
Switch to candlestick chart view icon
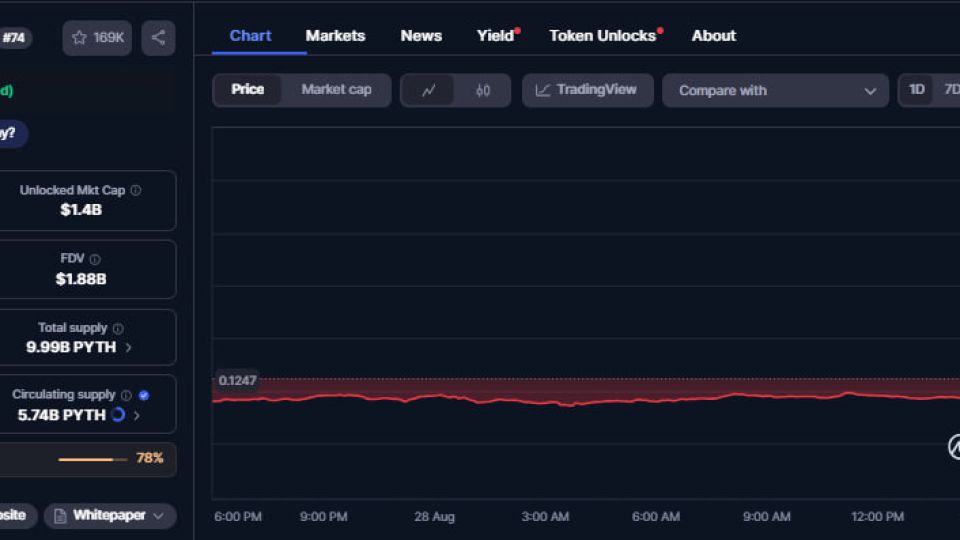(x=483, y=91)
